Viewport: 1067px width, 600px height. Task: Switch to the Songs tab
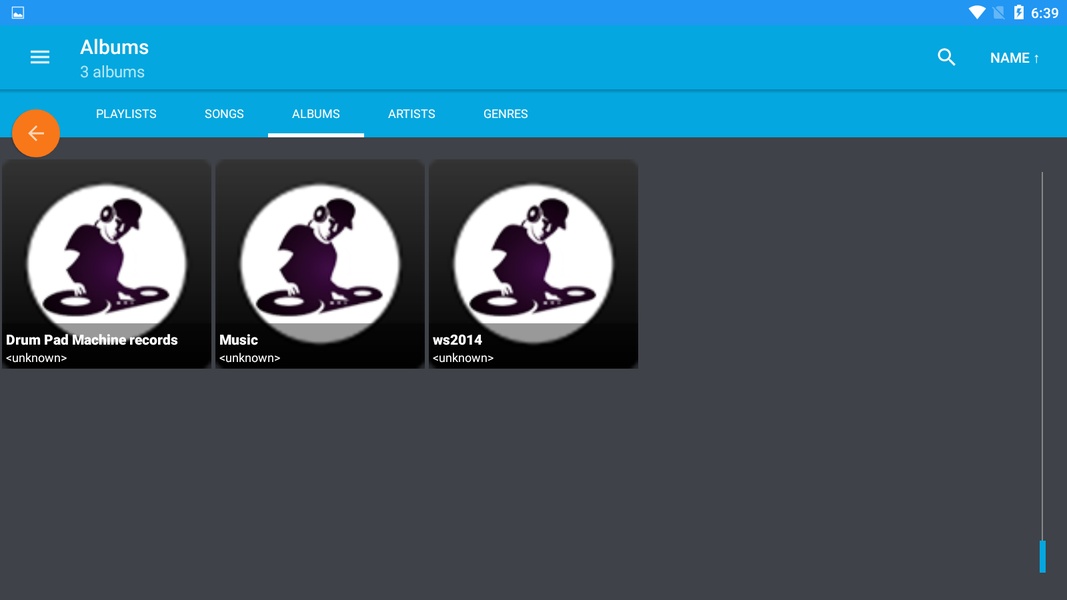click(x=224, y=114)
